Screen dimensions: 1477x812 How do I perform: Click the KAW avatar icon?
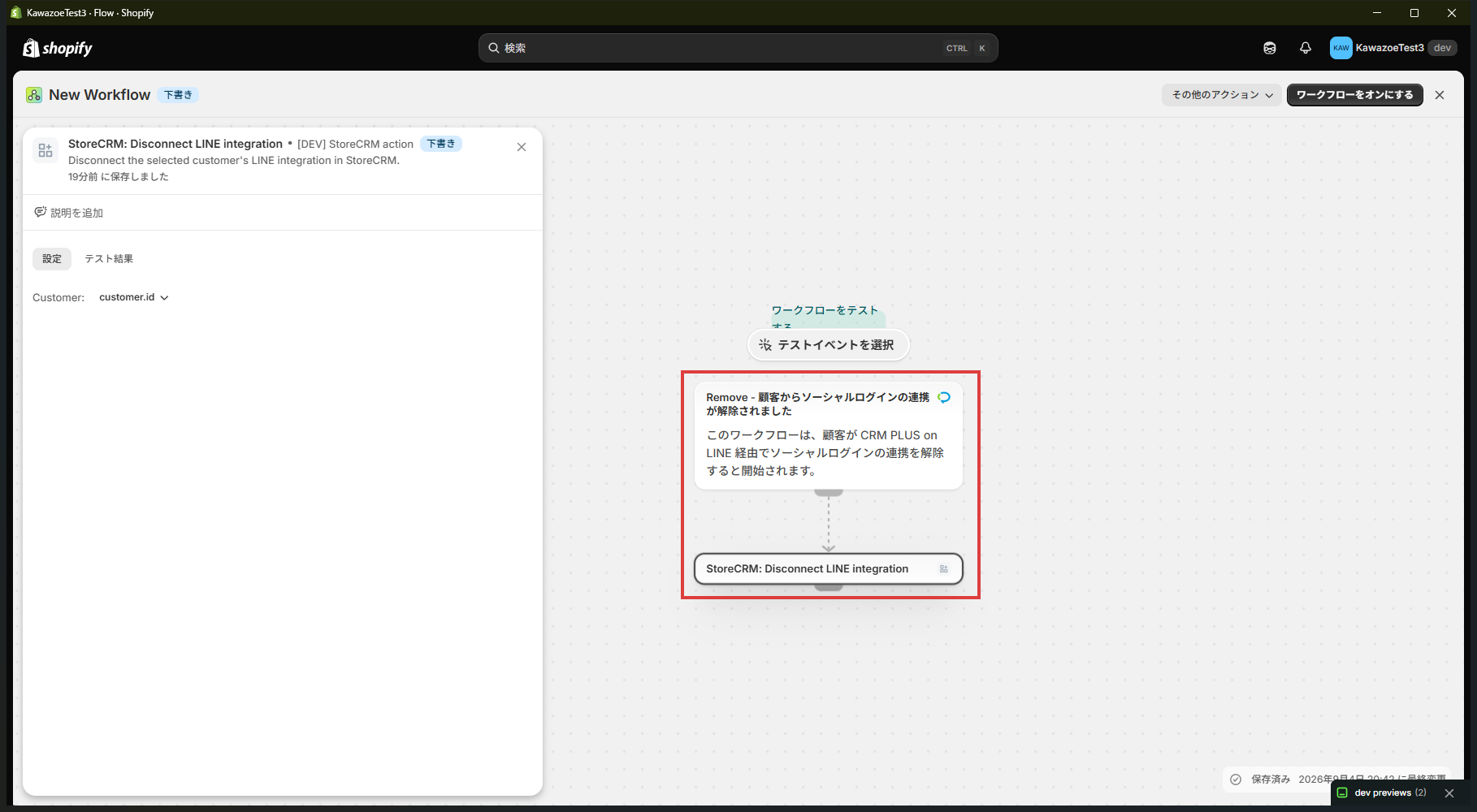tap(1341, 48)
